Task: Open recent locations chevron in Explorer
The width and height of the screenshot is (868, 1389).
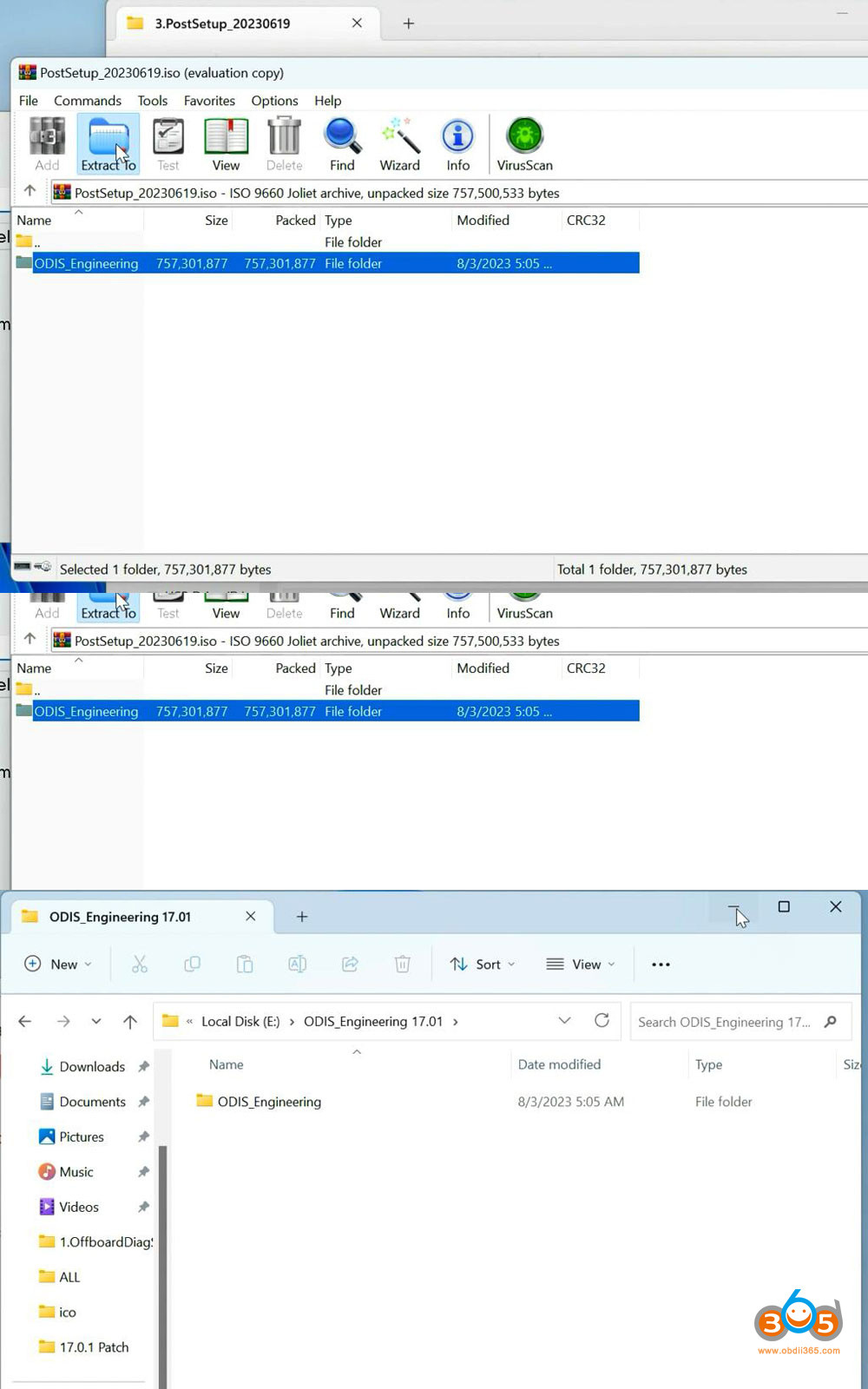Action: [96, 1022]
